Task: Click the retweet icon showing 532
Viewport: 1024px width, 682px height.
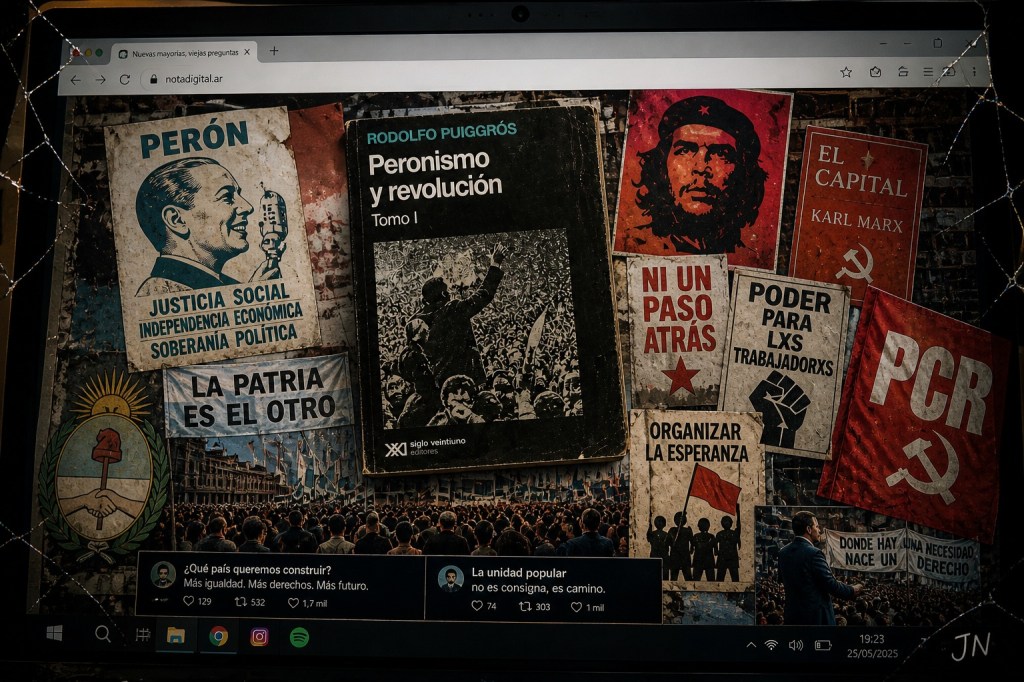Action: tap(240, 602)
